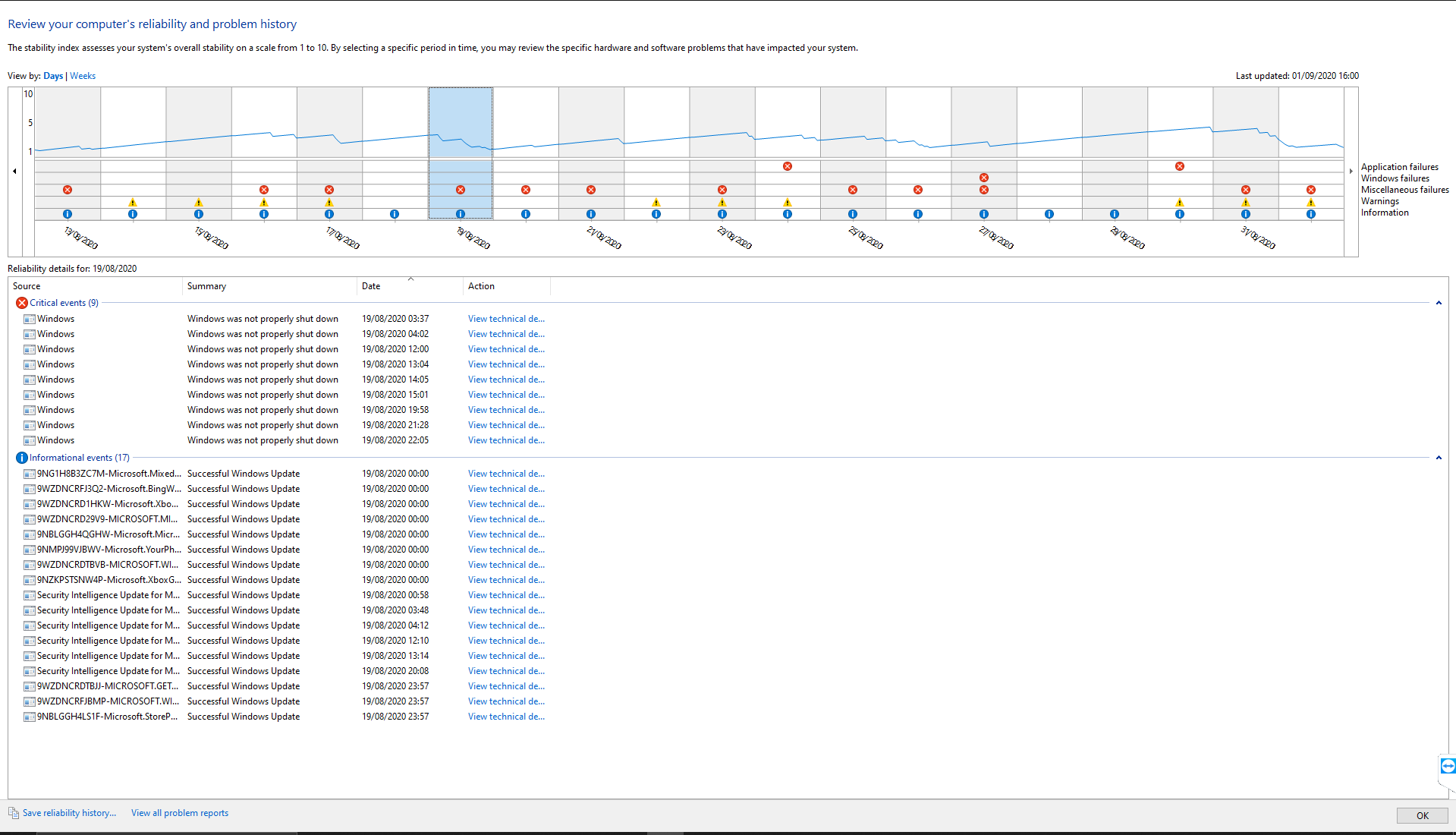Screen dimensions: 1456x835
Task: Click the Save reliability history link
Action: pos(69,813)
